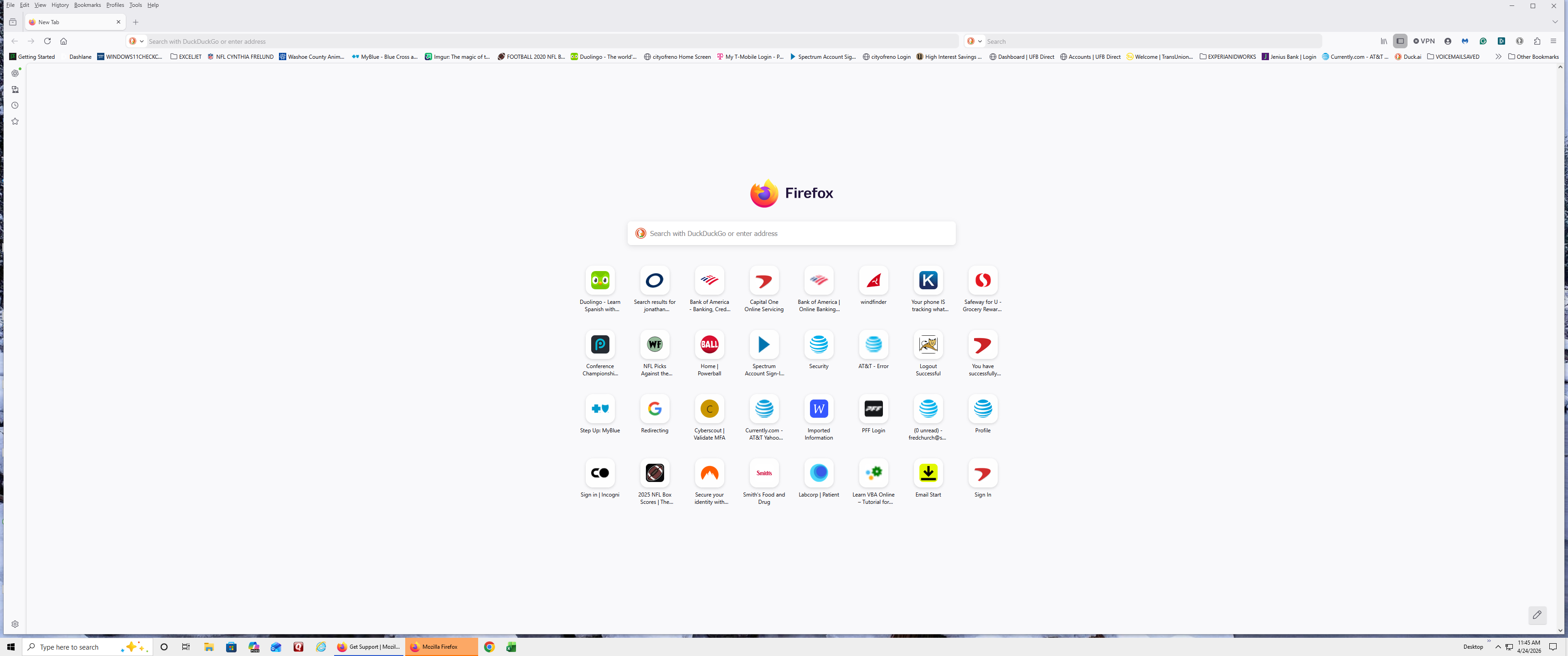This screenshot has width=1568, height=656.
Task: Click the Grammarly extension icon
Action: click(x=1483, y=41)
